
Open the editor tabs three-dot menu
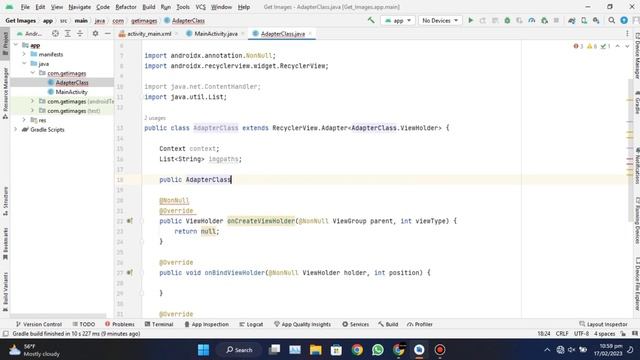click(627, 33)
